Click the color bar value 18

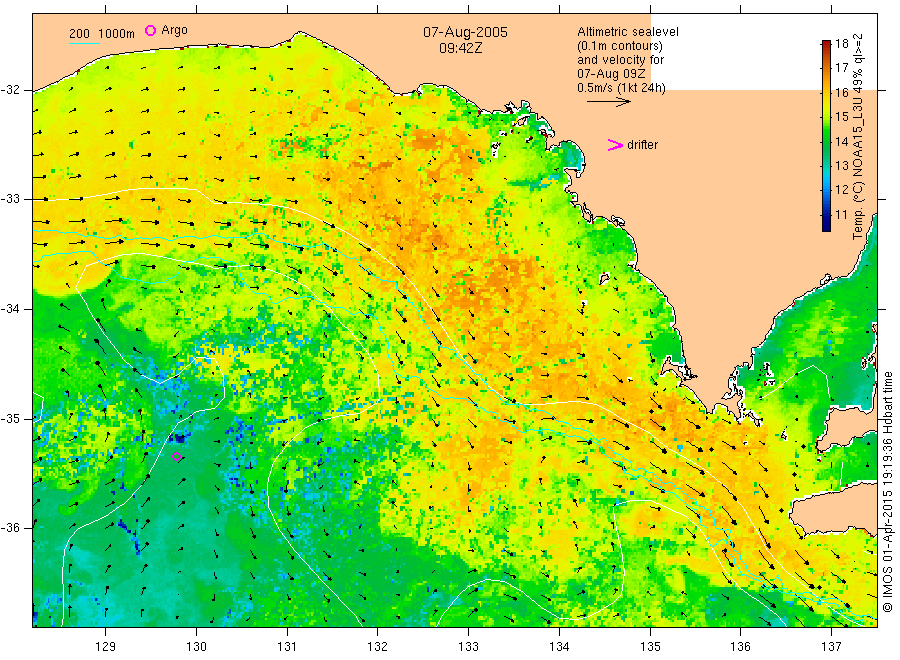click(841, 44)
